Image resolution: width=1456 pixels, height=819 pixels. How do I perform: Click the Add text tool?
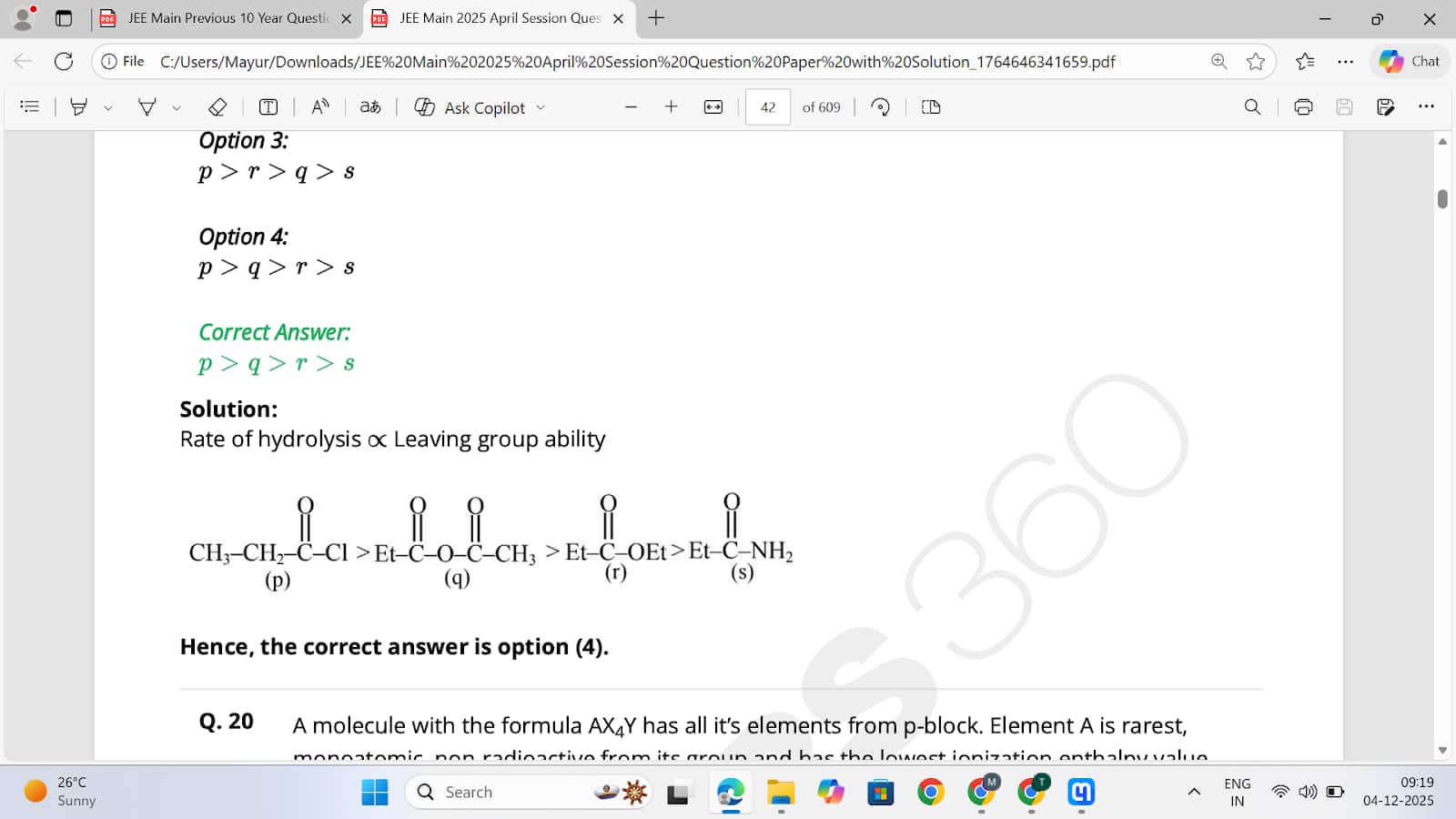click(268, 107)
